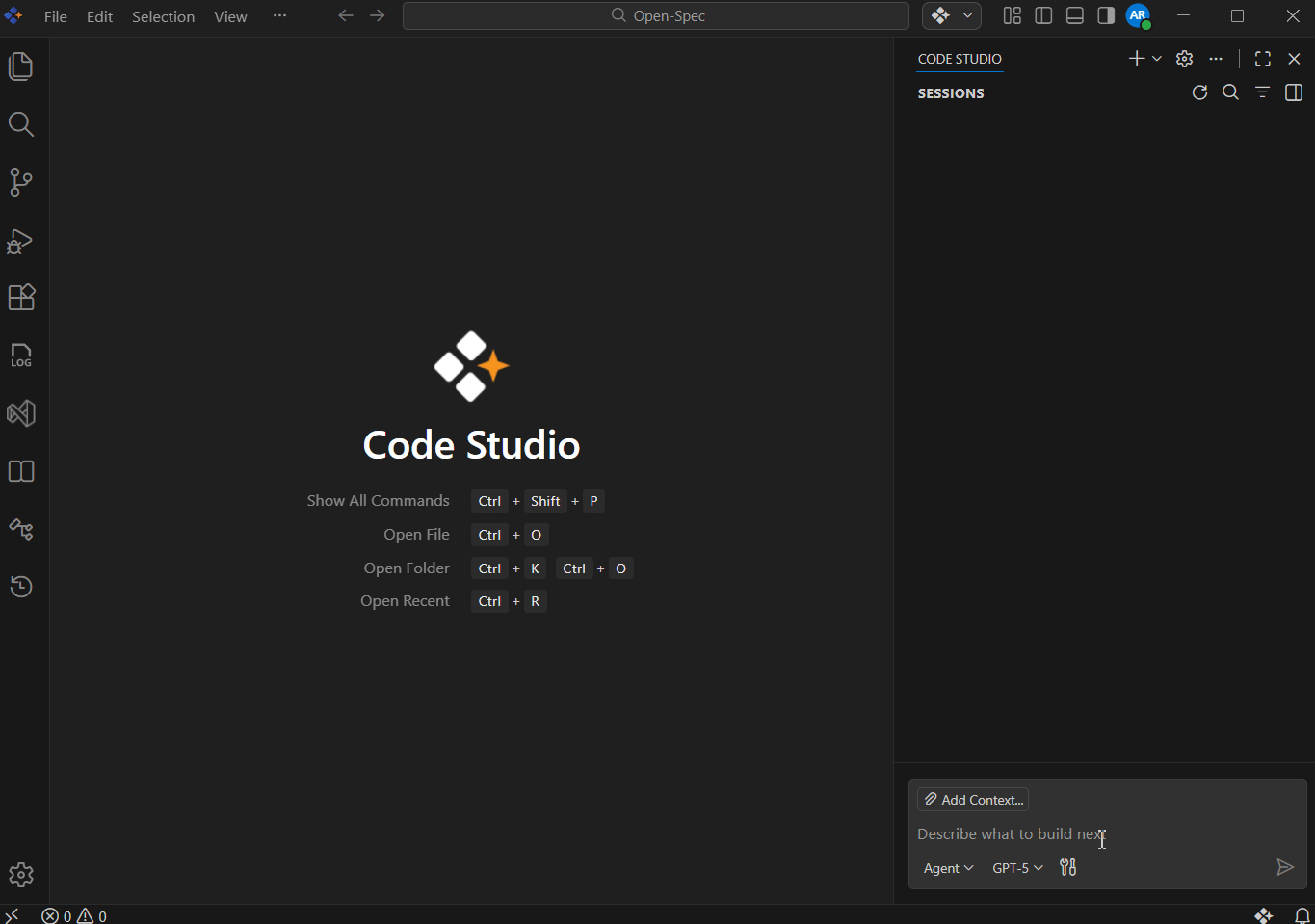Open the book-shaped icon in activity bar
The width and height of the screenshot is (1315, 924).
click(x=21, y=471)
